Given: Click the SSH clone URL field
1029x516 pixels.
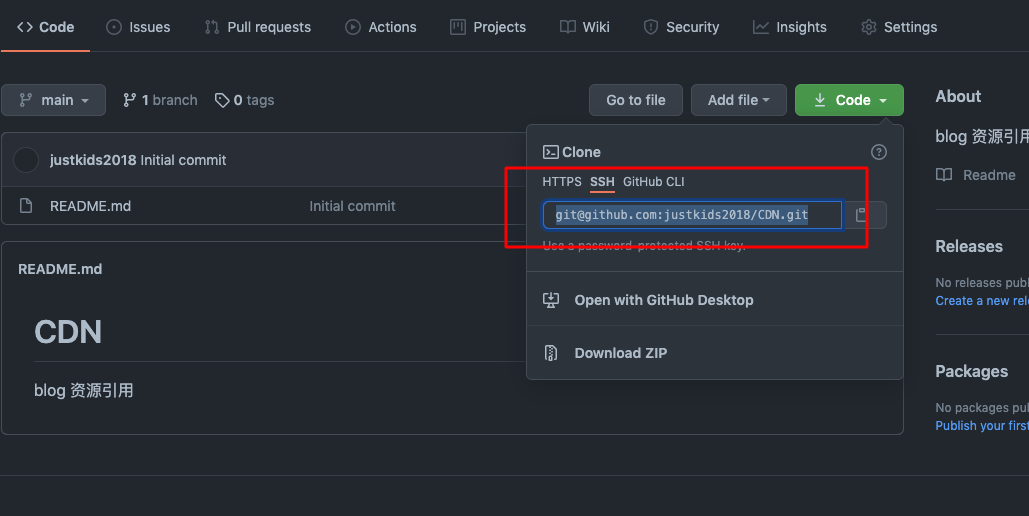Looking at the screenshot, I should [692, 215].
